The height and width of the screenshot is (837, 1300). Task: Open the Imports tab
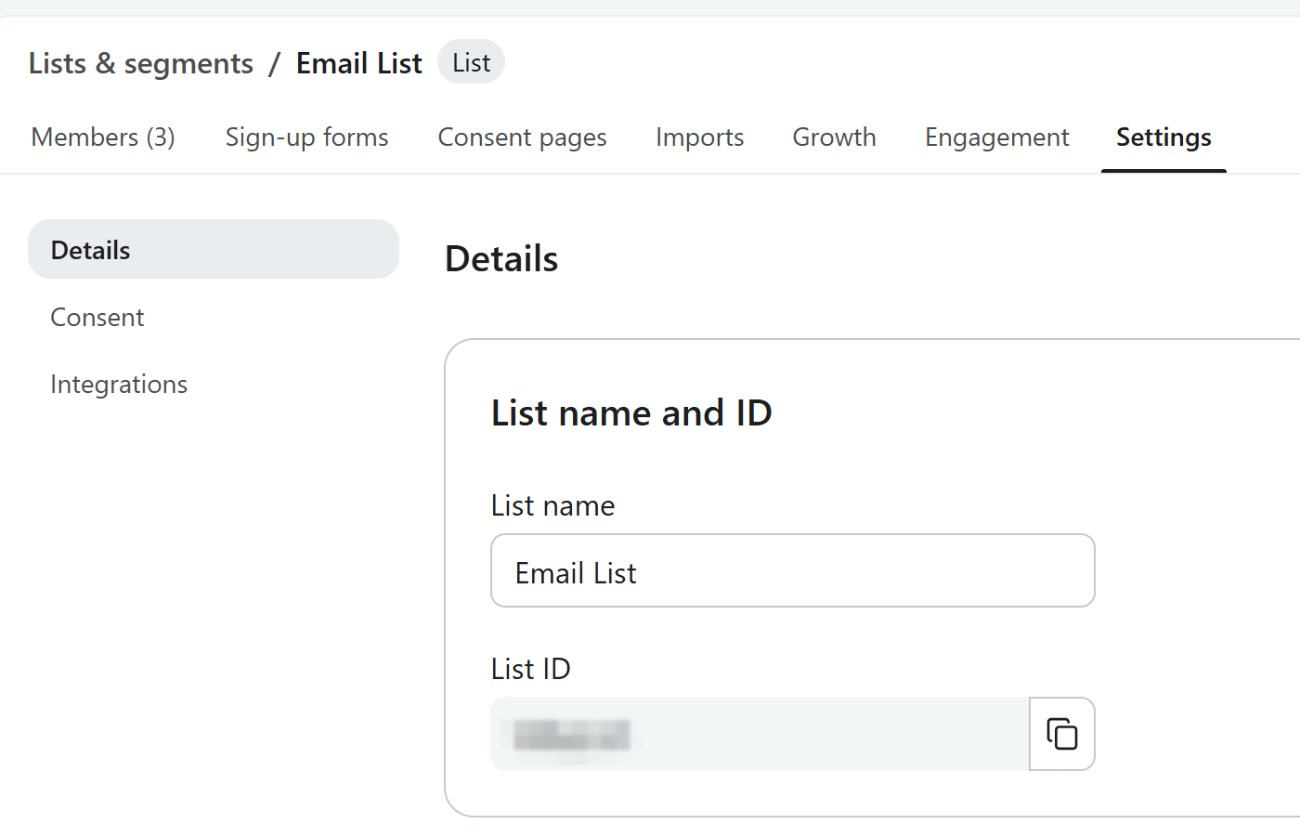[x=700, y=137]
